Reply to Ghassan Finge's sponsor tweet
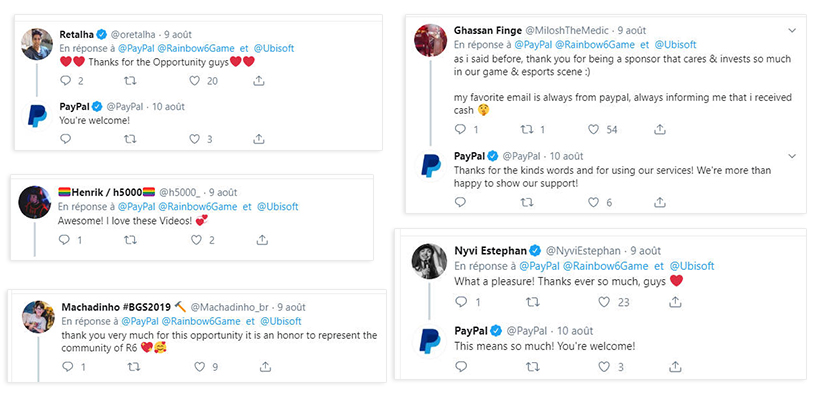 pyautogui.click(x=462, y=129)
